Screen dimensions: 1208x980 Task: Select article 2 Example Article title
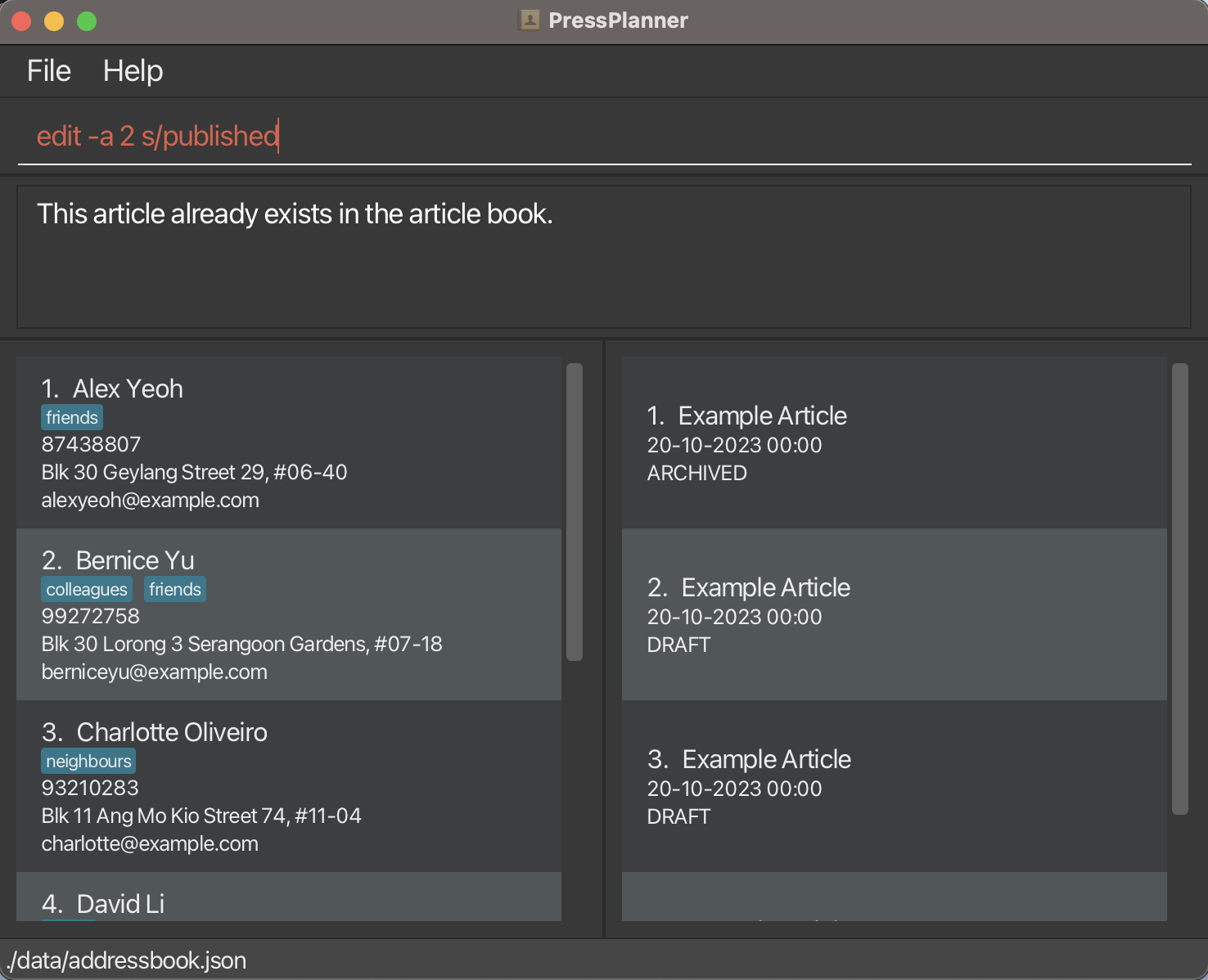click(x=766, y=587)
